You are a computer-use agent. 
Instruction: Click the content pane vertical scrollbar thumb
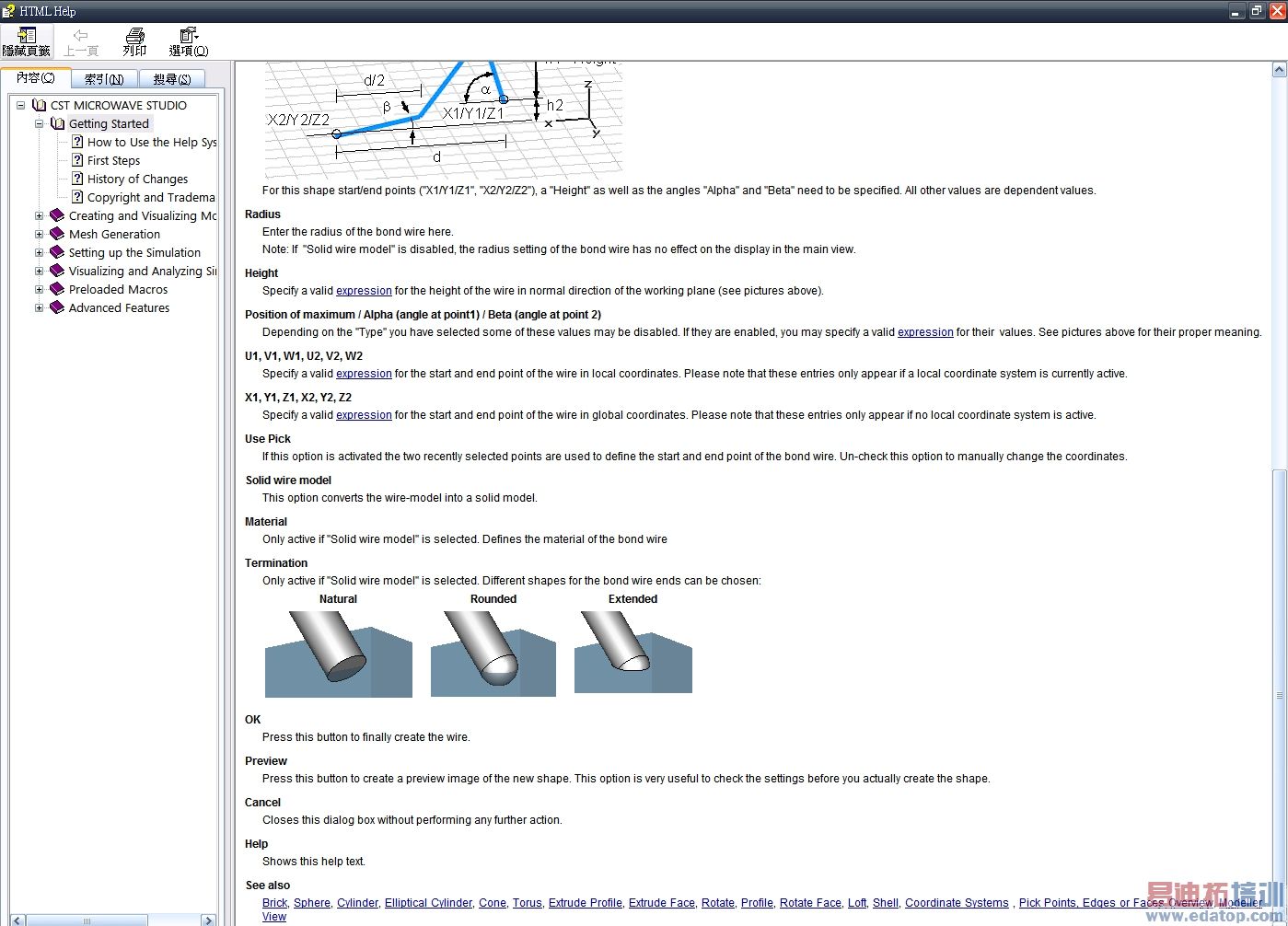click(1279, 697)
